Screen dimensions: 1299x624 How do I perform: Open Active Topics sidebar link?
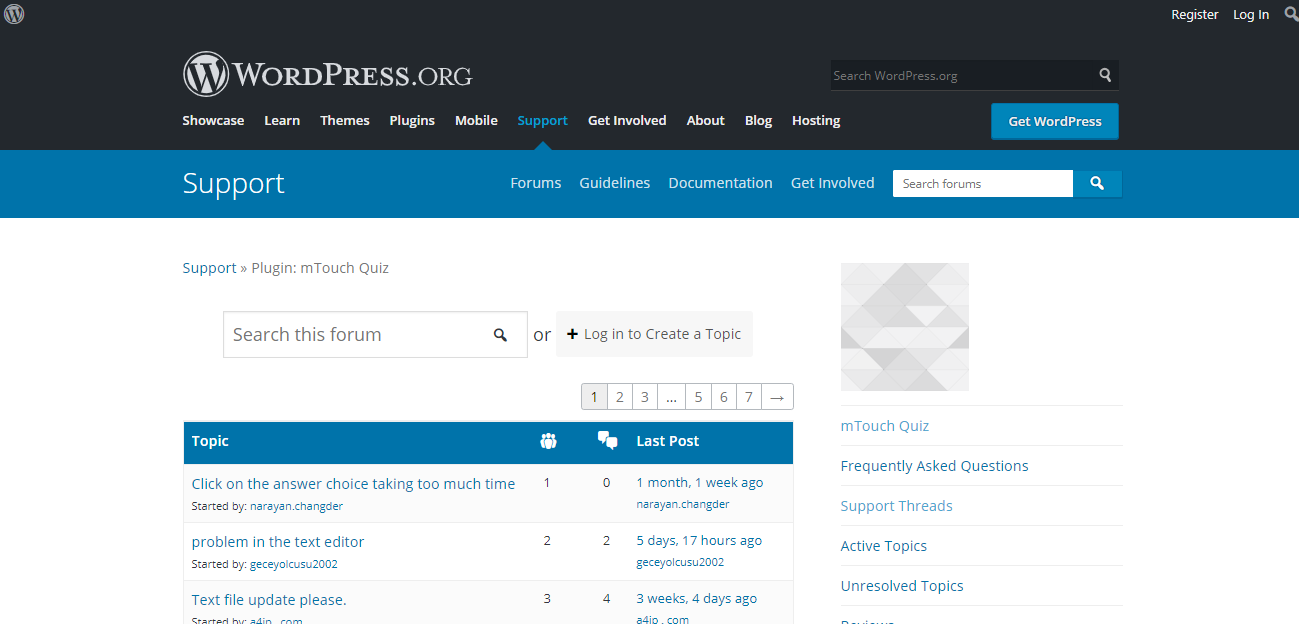click(884, 546)
